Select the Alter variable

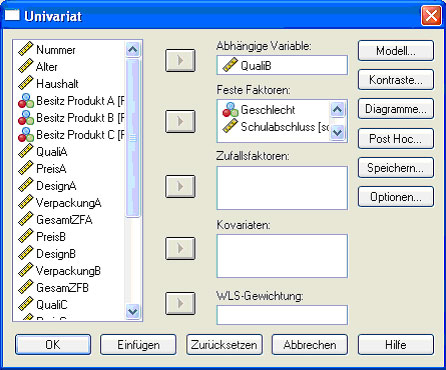[x=47, y=67]
